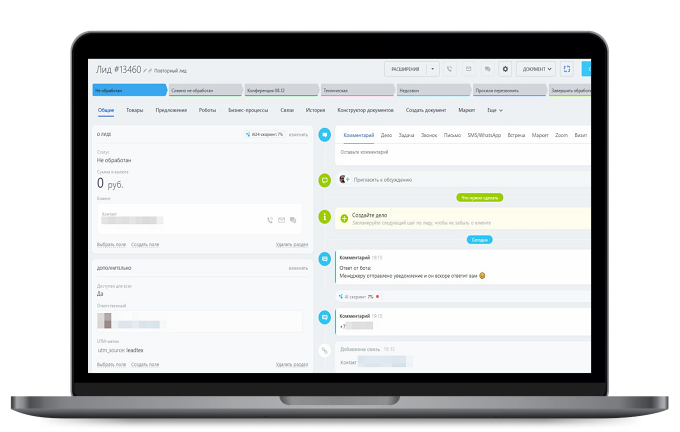Click the green discussion bubble icon in the timeline
The width and height of the screenshot is (680, 432).
pyautogui.click(x=324, y=180)
